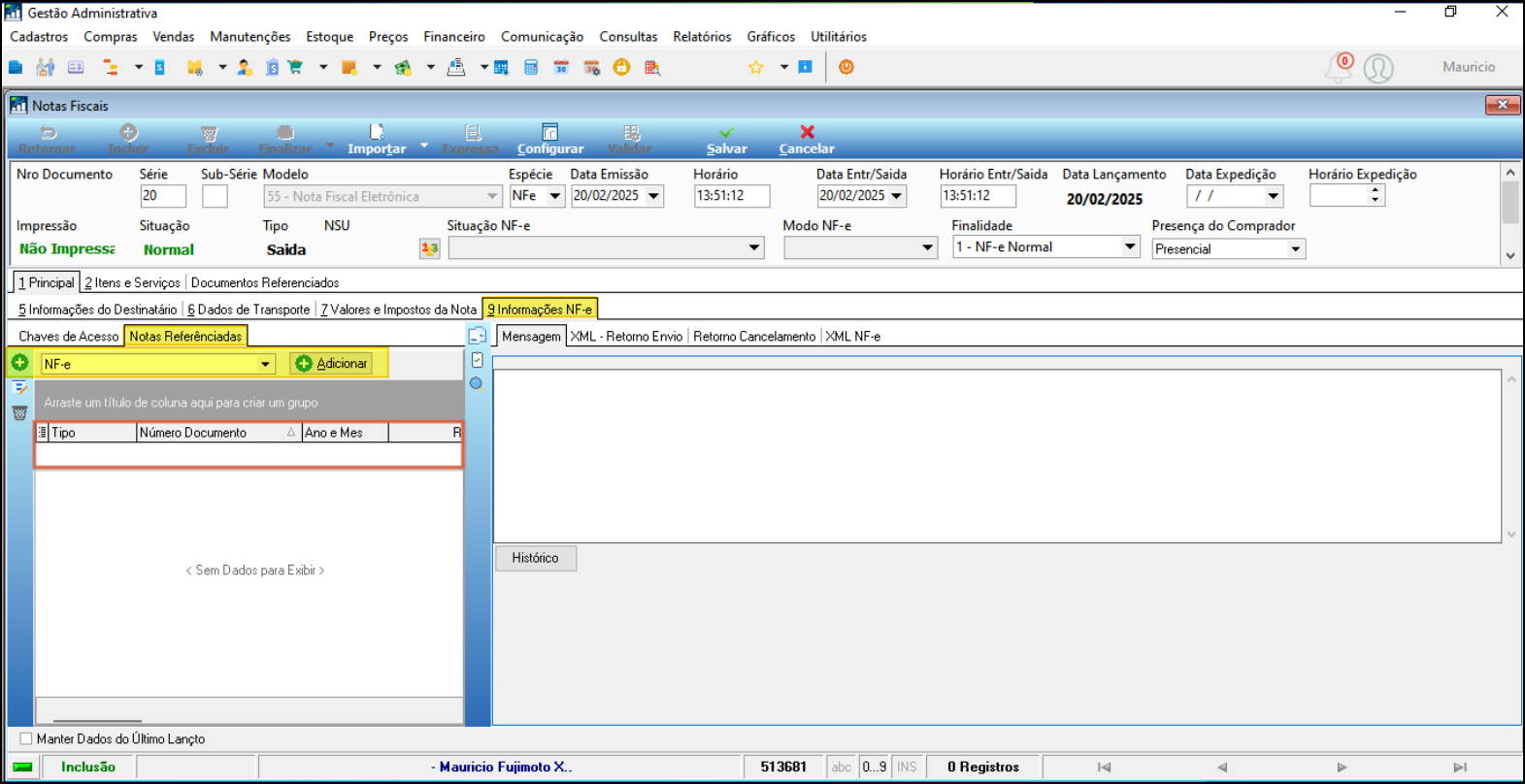This screenshot has width=1525, height=784.
Task: Toggle Manter Dados do Último Lanço checkbox
Action: [26, 738]
